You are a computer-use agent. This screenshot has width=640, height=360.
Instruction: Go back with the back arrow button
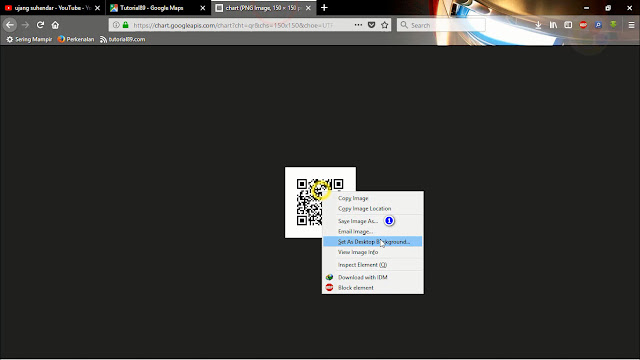[10, 25]
